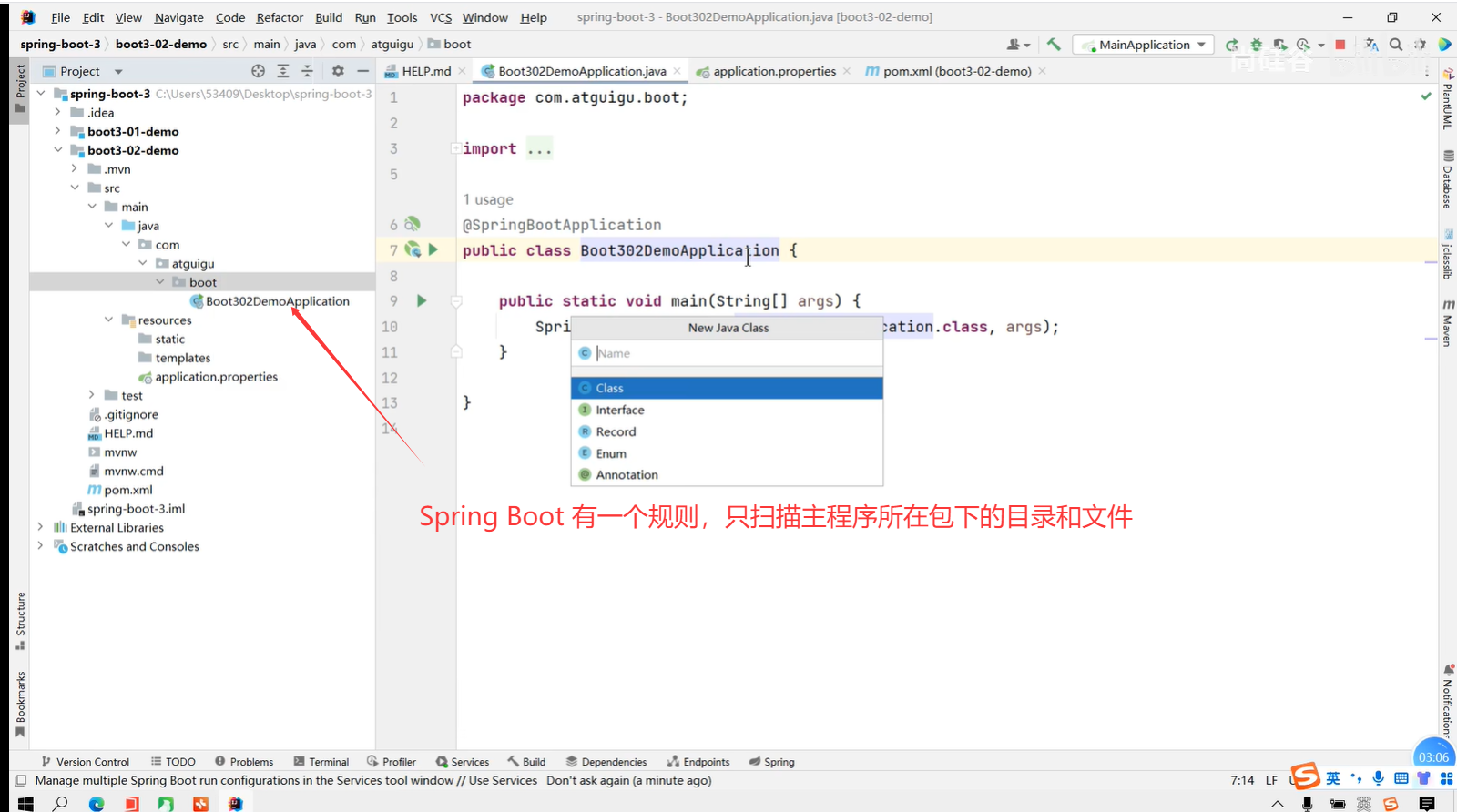Open Microsoft Edge from taskbar
The image size is (1457, 812).
click(x=97, y=803)
